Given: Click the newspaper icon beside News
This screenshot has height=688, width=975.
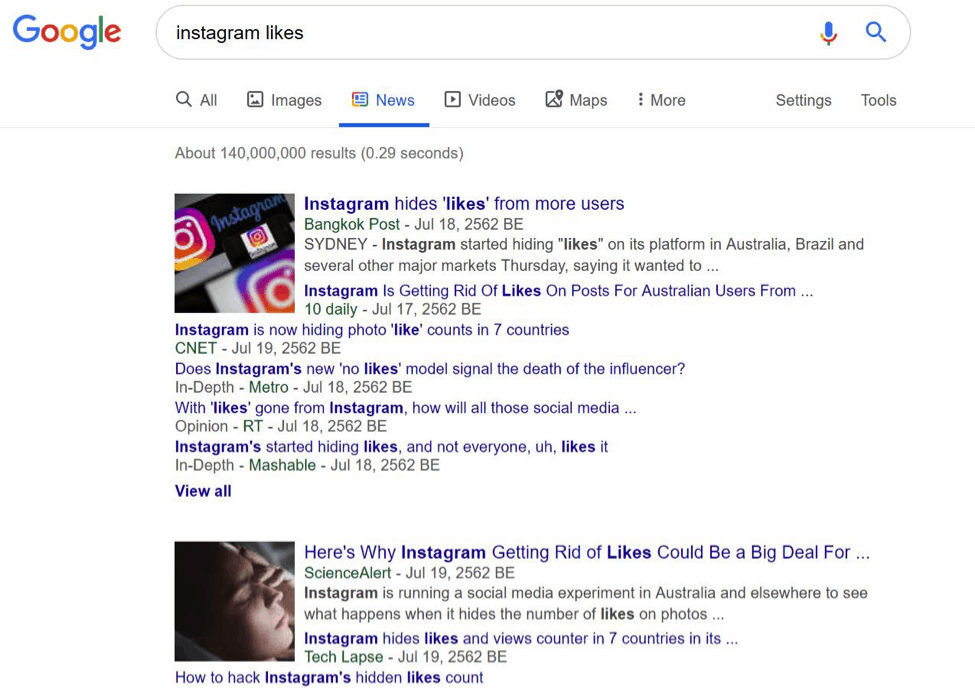Looking at the screenshot, I should [x=359, y=100].
